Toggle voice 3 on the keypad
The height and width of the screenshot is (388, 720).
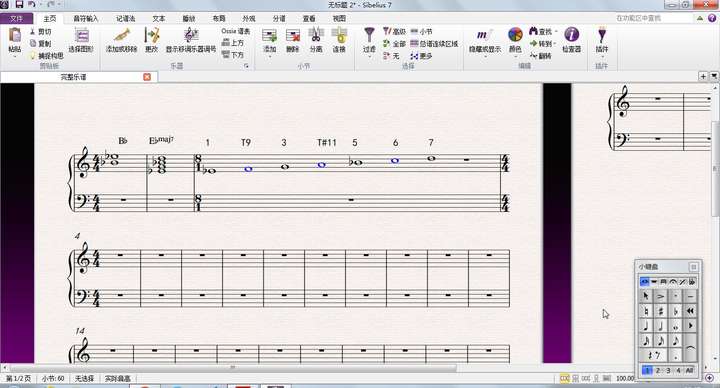668,370
